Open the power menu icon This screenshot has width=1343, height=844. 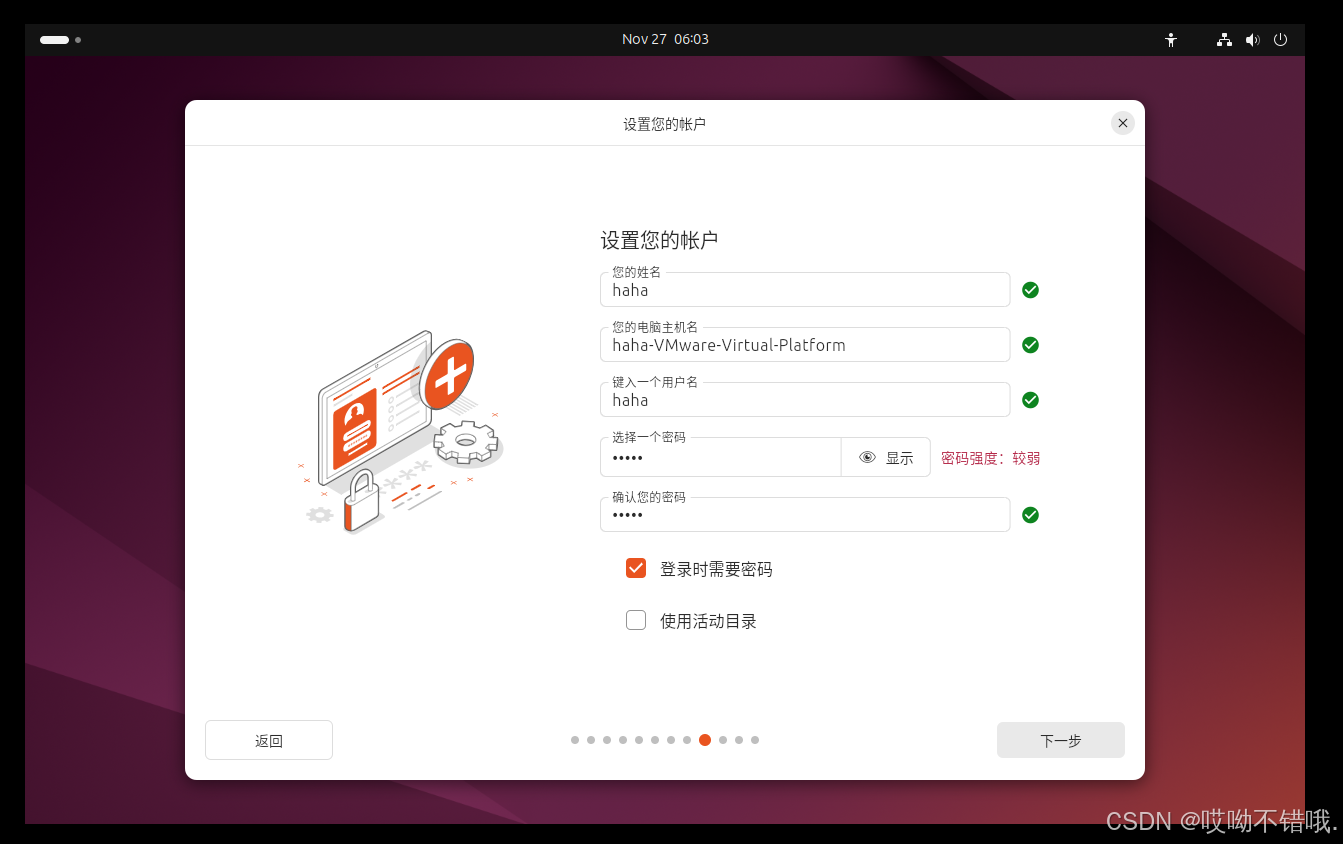click(1281, 40)
